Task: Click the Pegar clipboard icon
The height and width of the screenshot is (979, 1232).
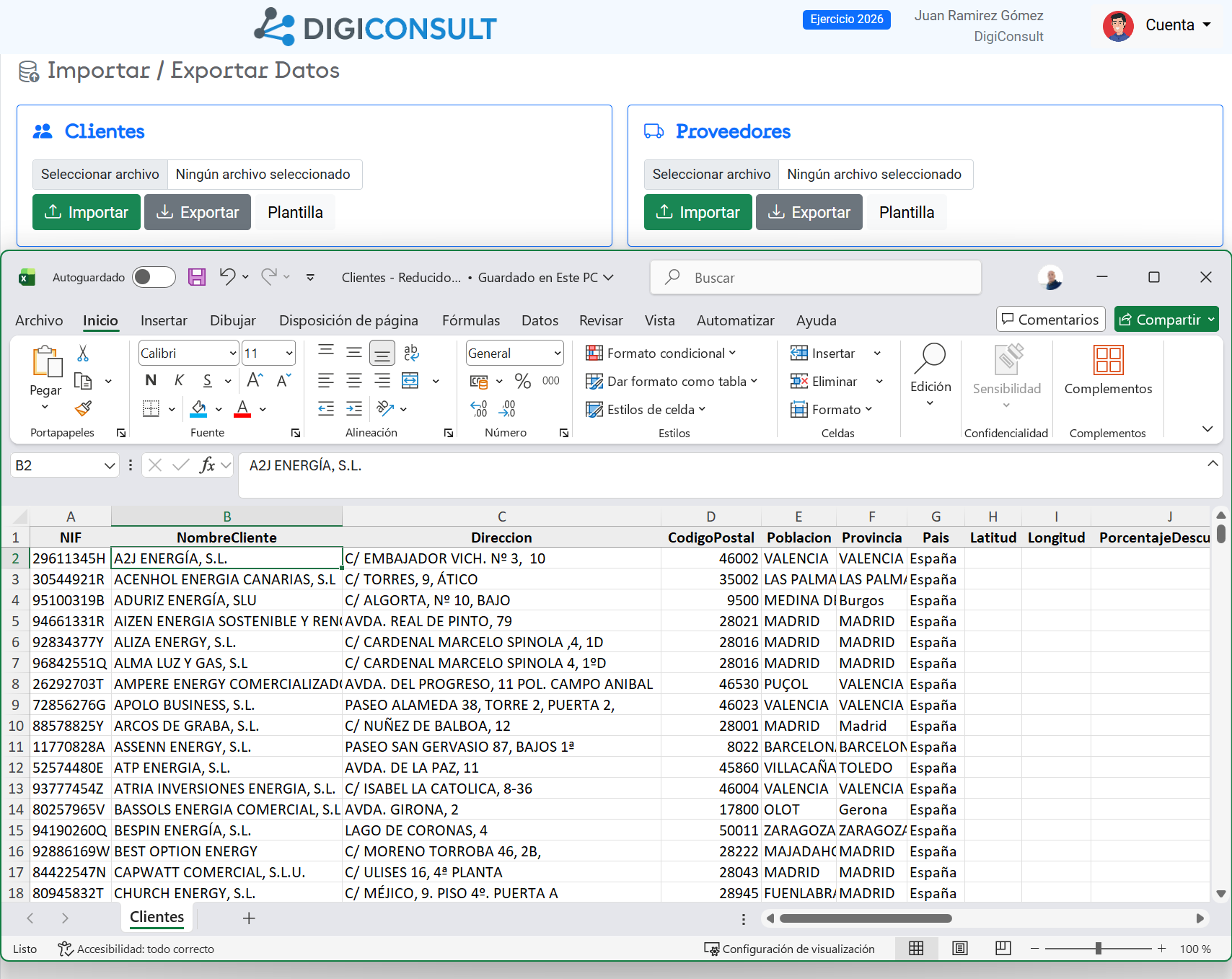Action: pyautogui.click(x=47, y=361)
